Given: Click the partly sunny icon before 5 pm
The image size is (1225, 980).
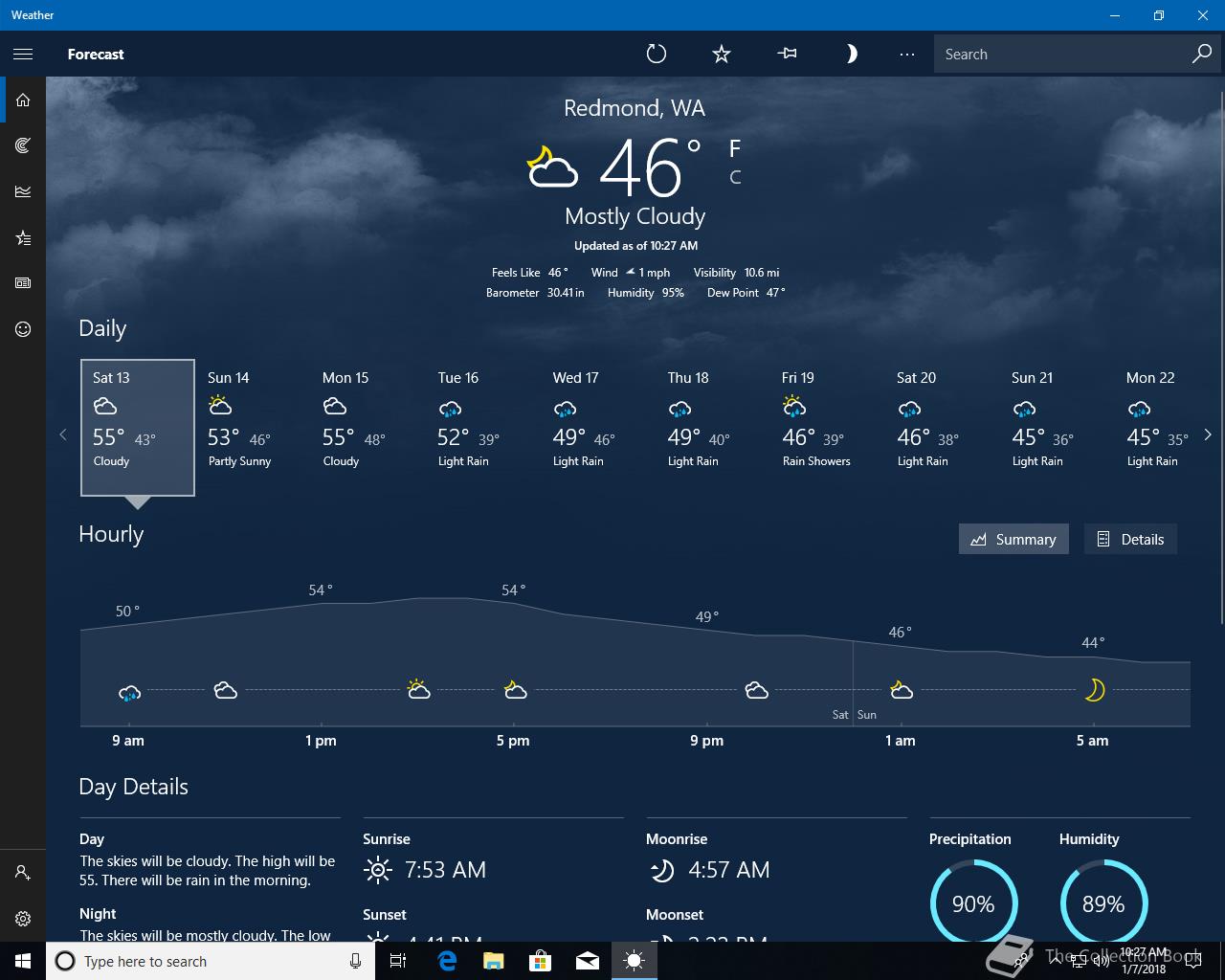Looking at the screenshot, I should pos(418,689).
